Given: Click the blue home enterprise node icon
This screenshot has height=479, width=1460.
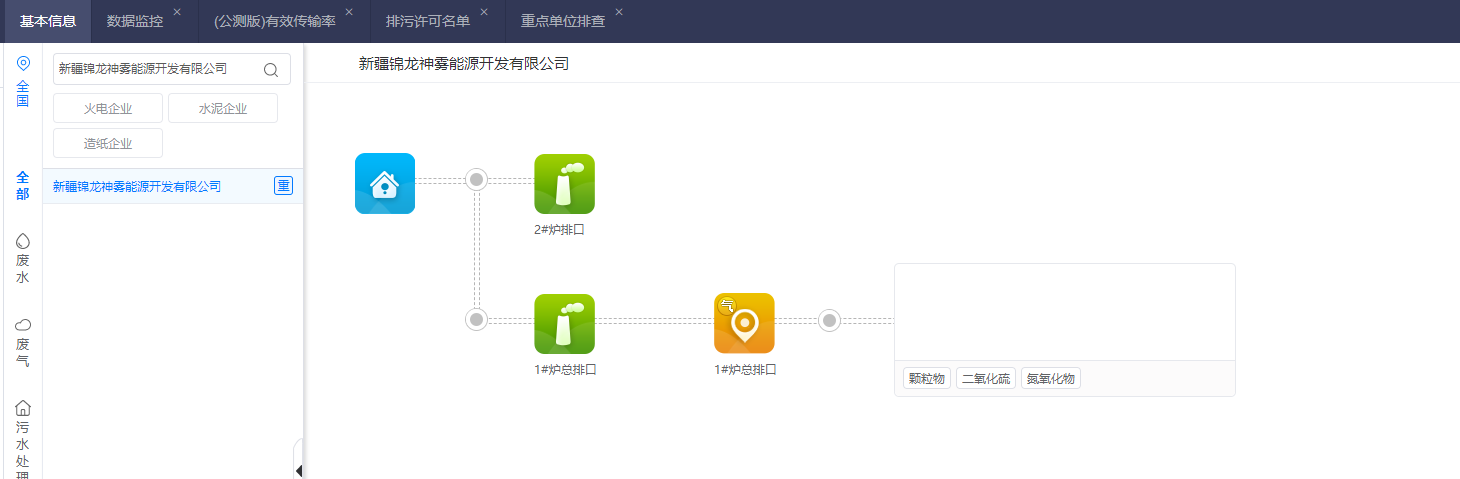Looking at the screenshot, I should (385, 184).
